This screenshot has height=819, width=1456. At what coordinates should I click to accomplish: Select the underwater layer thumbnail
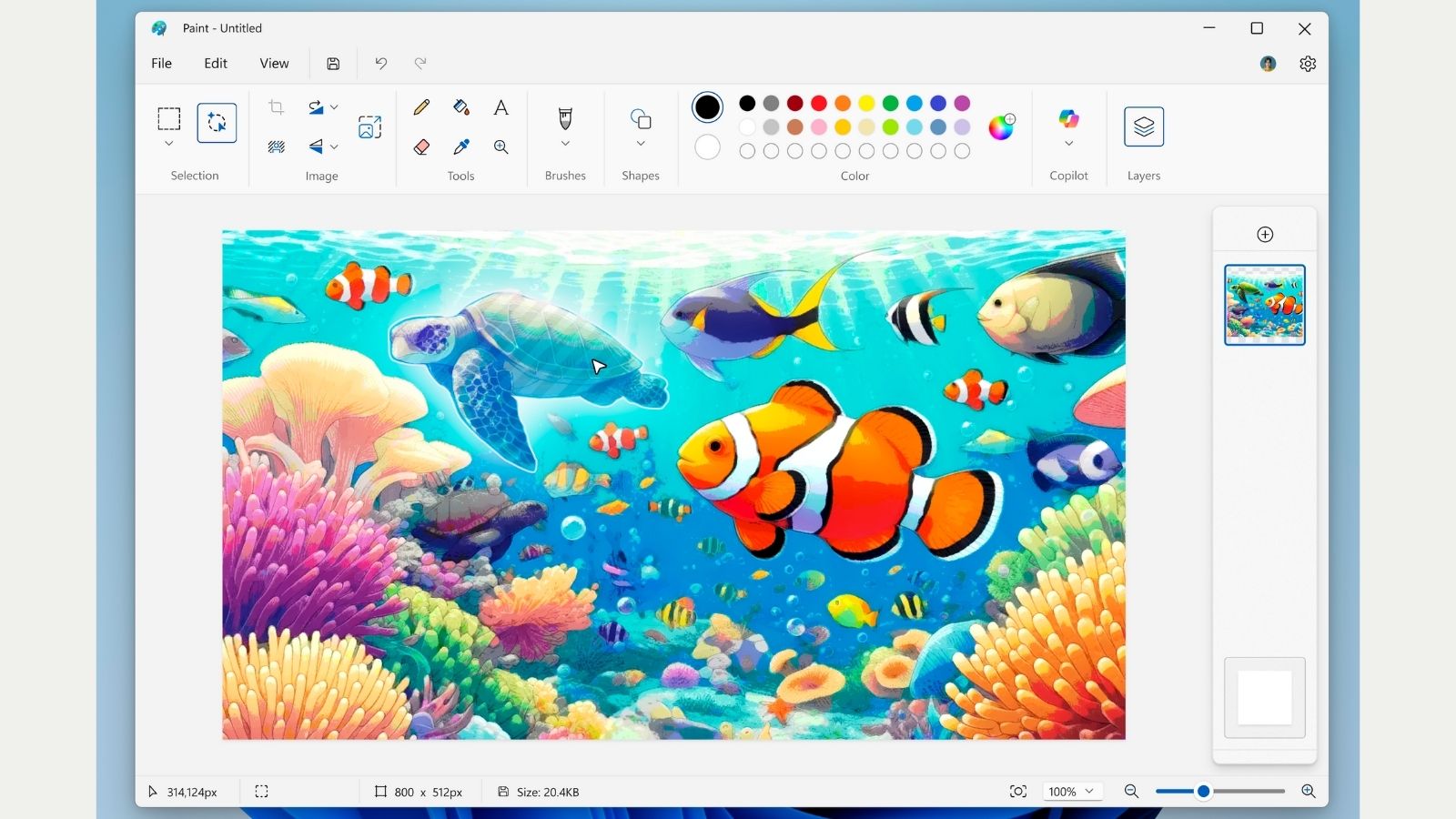click(x=1265, y=305)
